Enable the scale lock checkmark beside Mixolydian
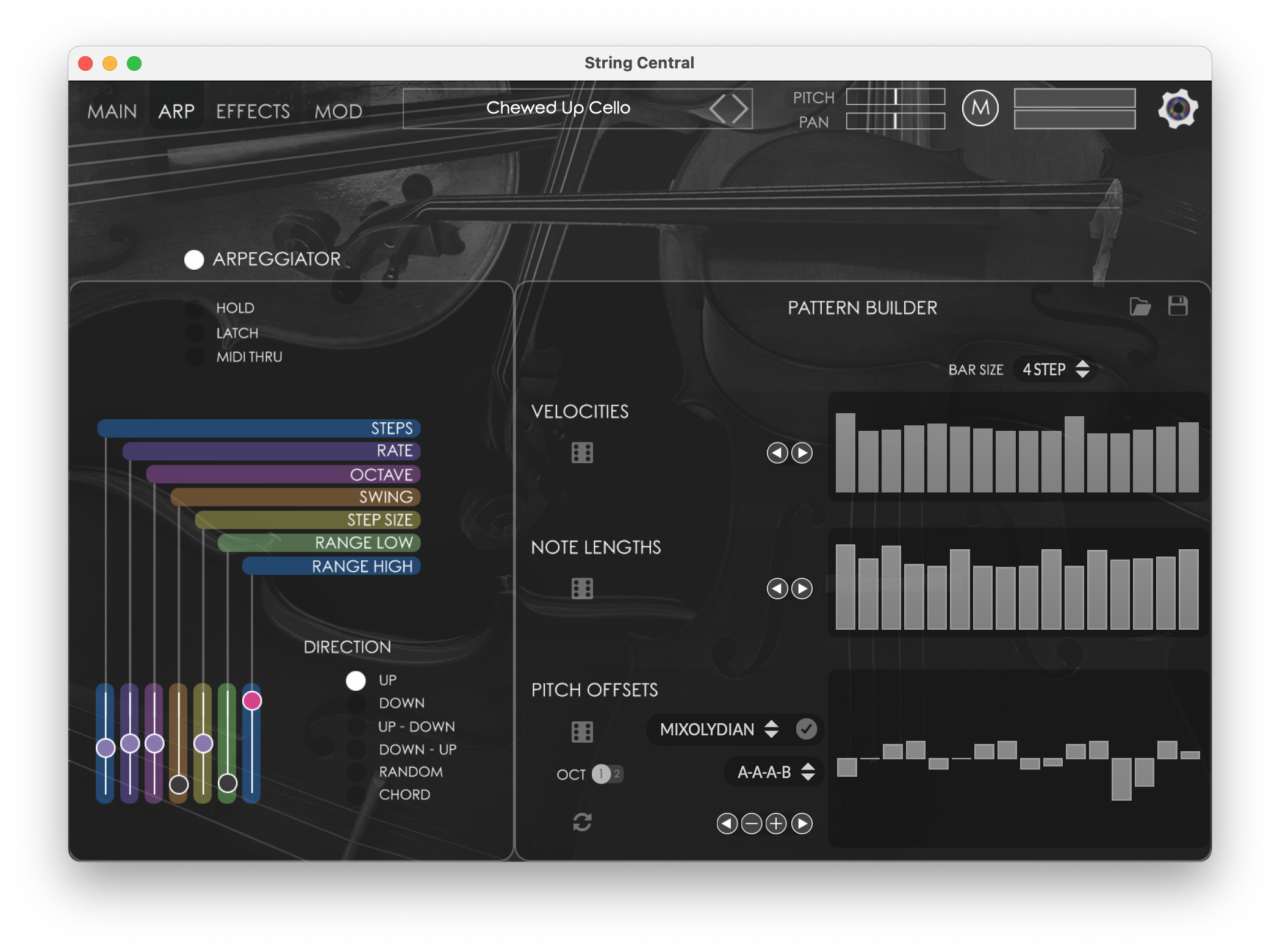The width and height of the screenshot is (1280, 952). click(x=806, y=729)
